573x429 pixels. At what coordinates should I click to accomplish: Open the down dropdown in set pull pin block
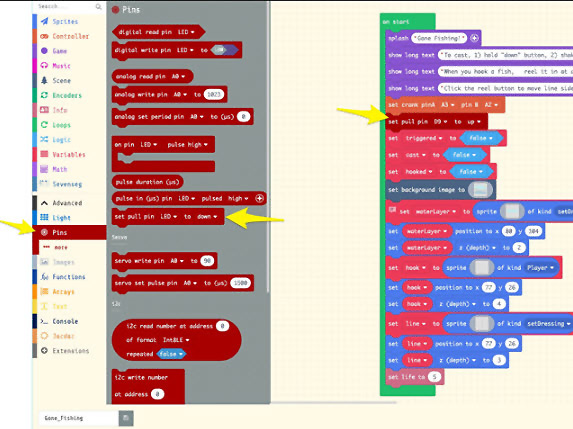tap(207, 217)
